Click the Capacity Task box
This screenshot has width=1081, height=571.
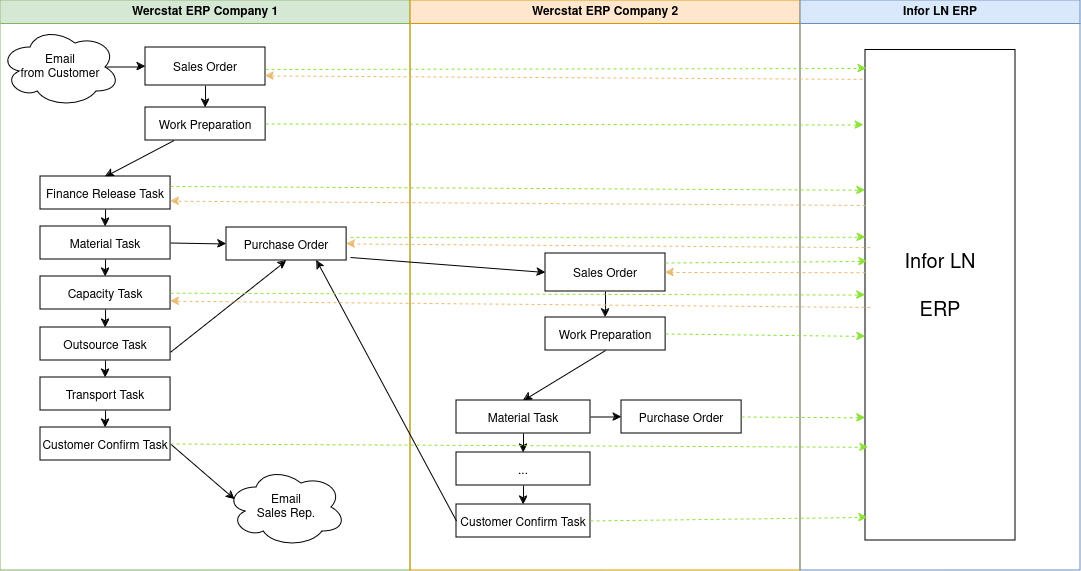click(105, 293)
